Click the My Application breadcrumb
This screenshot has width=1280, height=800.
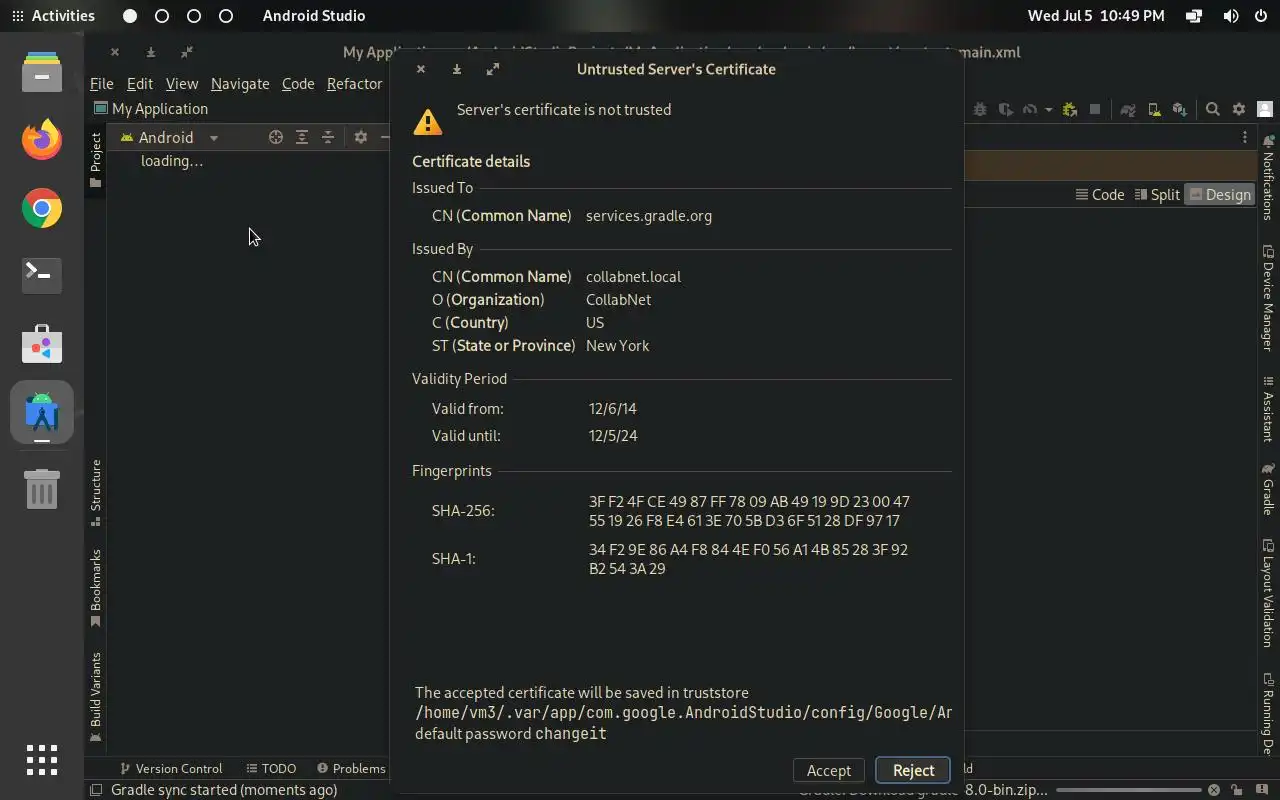pos(151,109)
